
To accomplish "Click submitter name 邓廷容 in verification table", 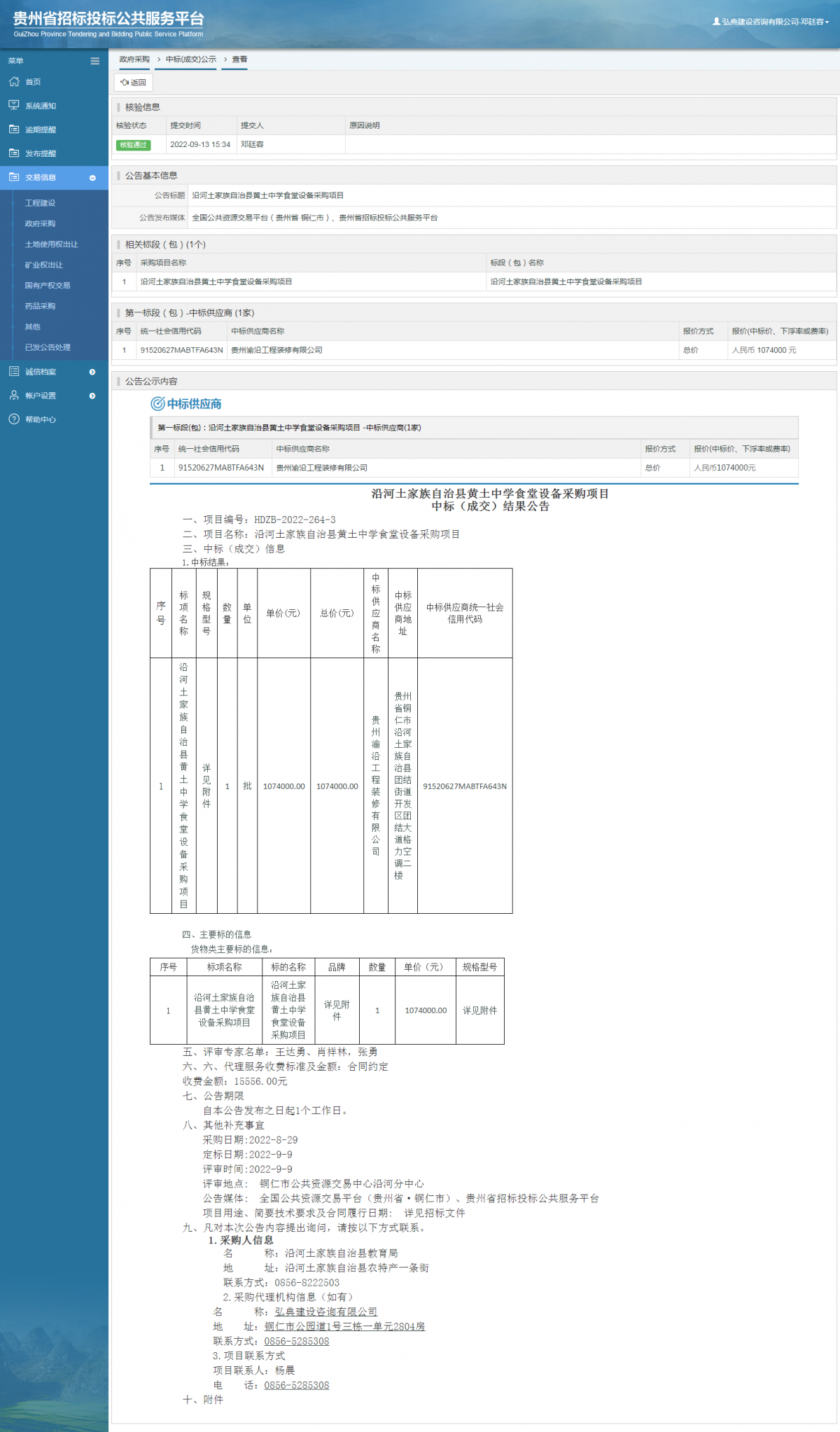I will click(x=252, y=144).
